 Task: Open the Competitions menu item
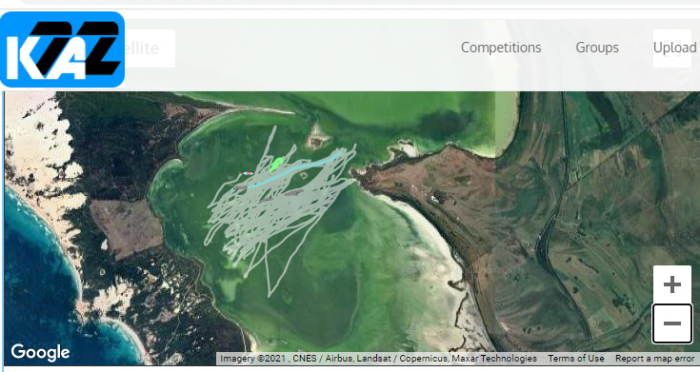pyautogui.click(x=501, y=47)
